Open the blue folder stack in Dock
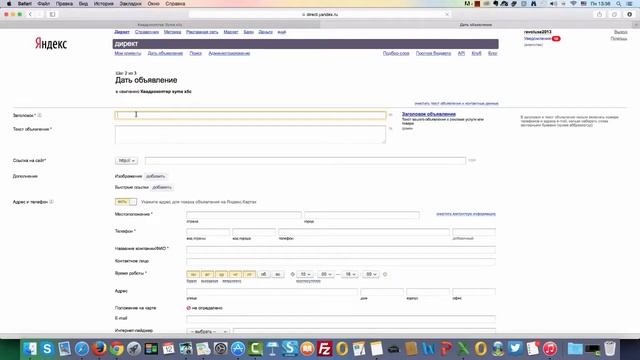The image size is (640, 360). 575,349
